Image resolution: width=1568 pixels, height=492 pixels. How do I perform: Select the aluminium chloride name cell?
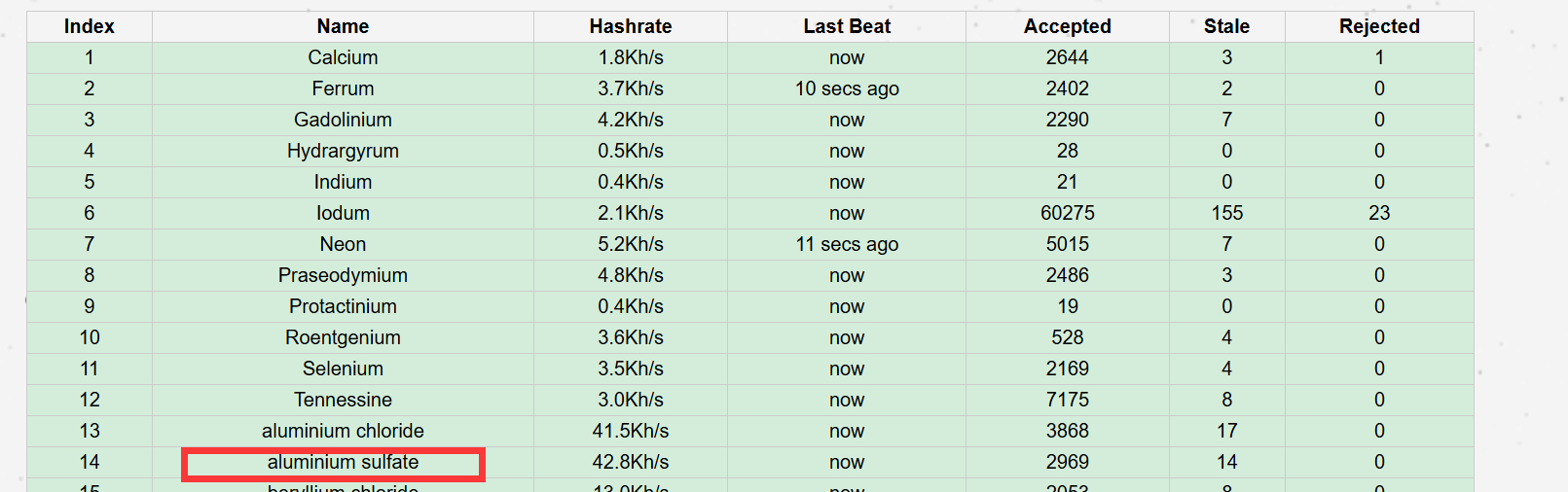click(x=343, y=431)
